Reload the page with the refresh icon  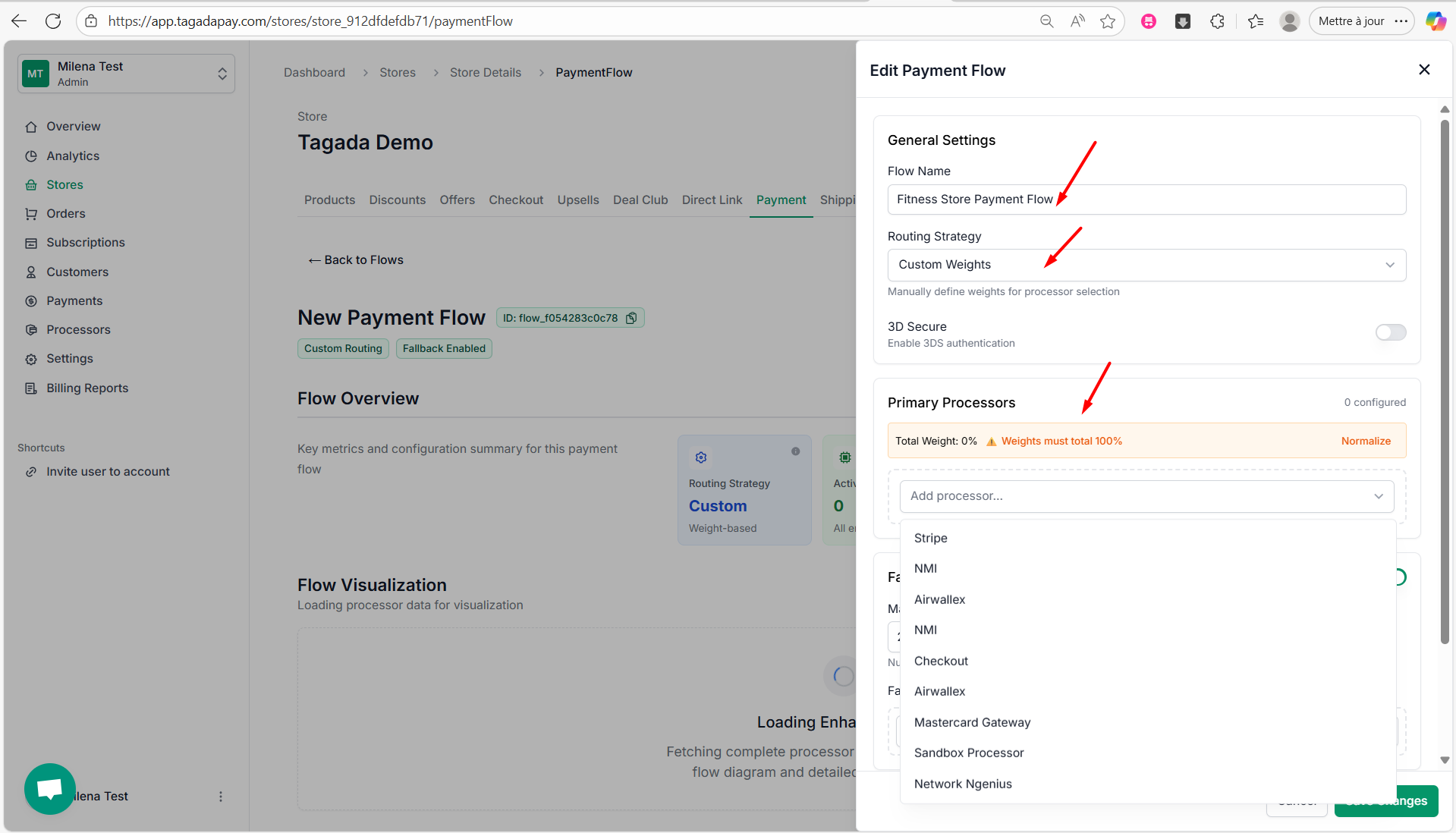[53, 21]
